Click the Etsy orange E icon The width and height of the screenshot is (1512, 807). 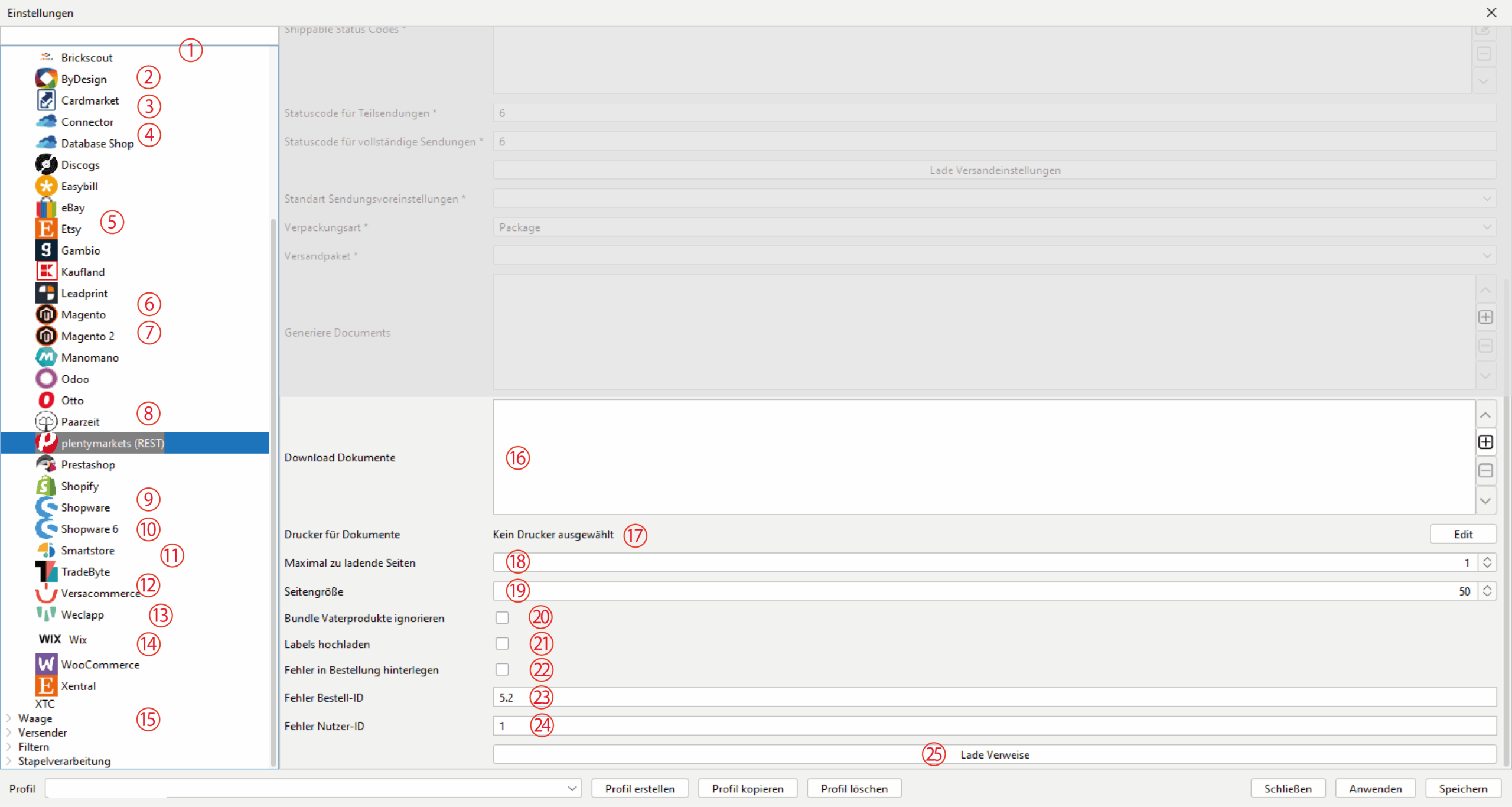pyautogui.click(x=46, y=229)
